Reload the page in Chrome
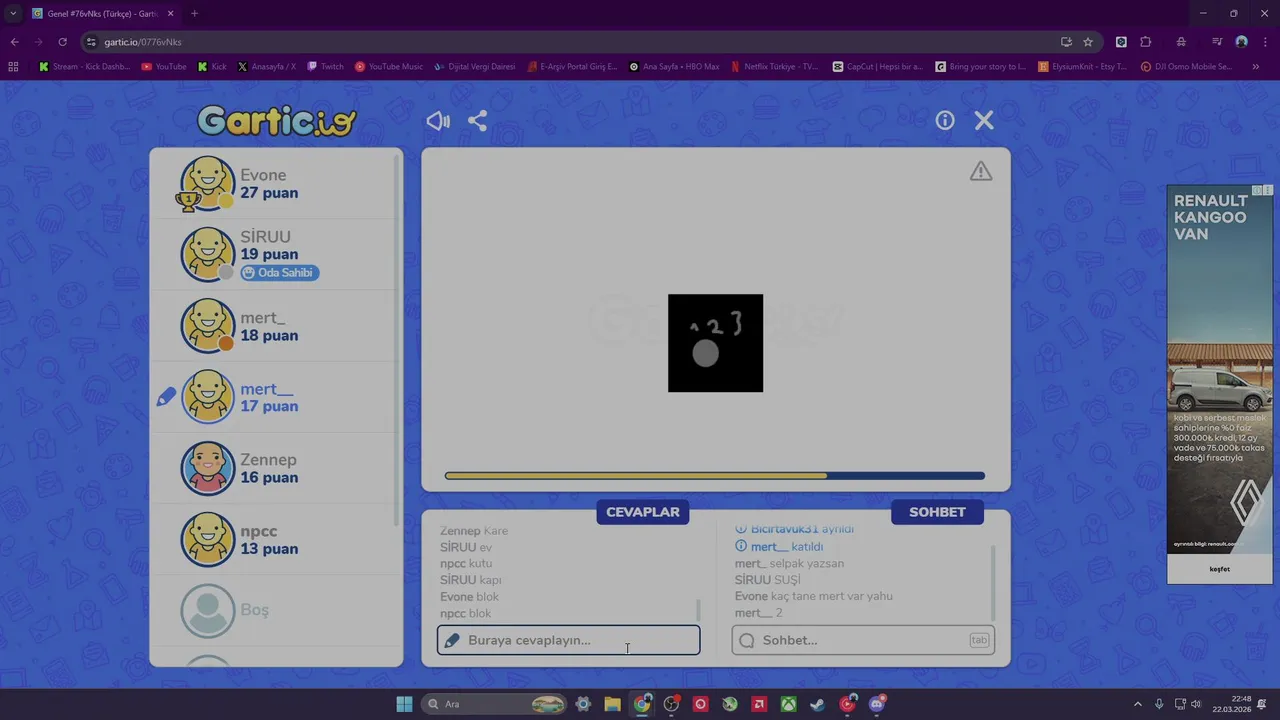This screenshot has width=1280, height=720. point(62,42)
